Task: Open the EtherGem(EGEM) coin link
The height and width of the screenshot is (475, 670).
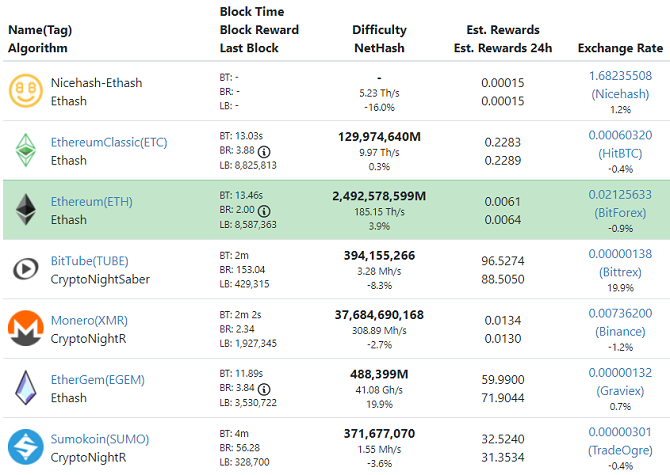Action: [x=97, y=380]
